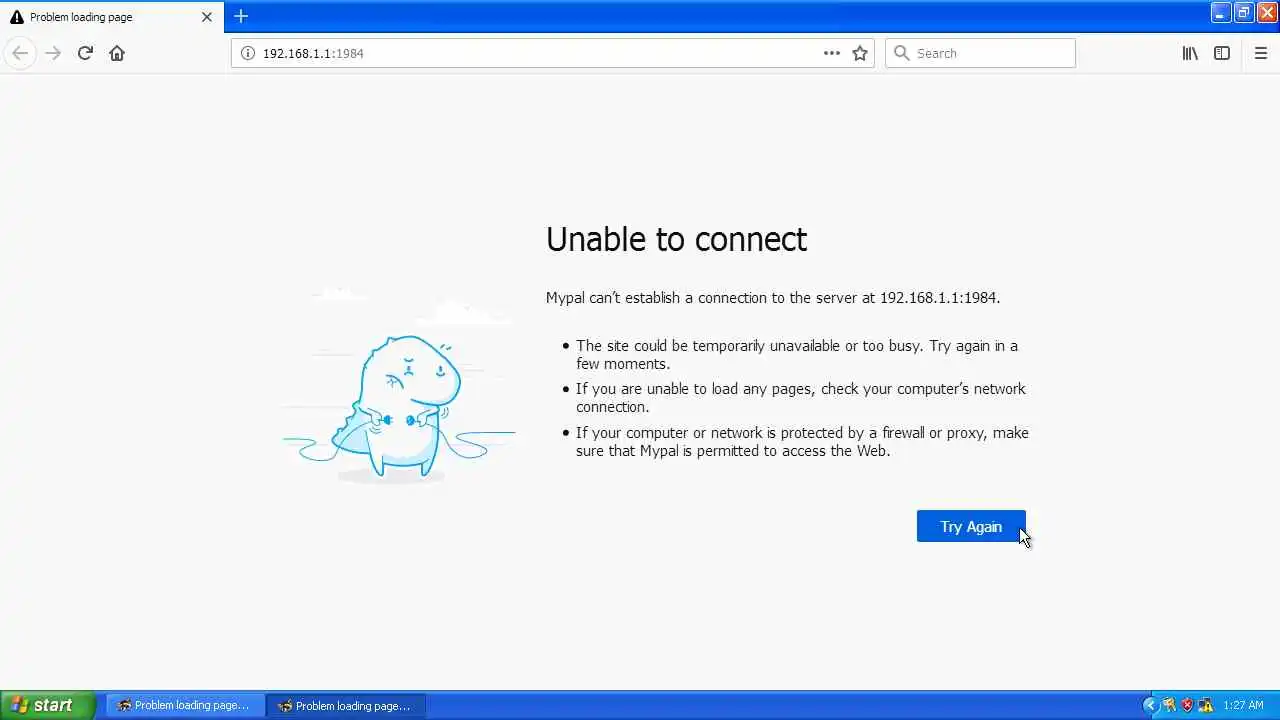Minimize the browser window
The height and width of the screenshot is (720, 1280).
[x=1221, y=13]
